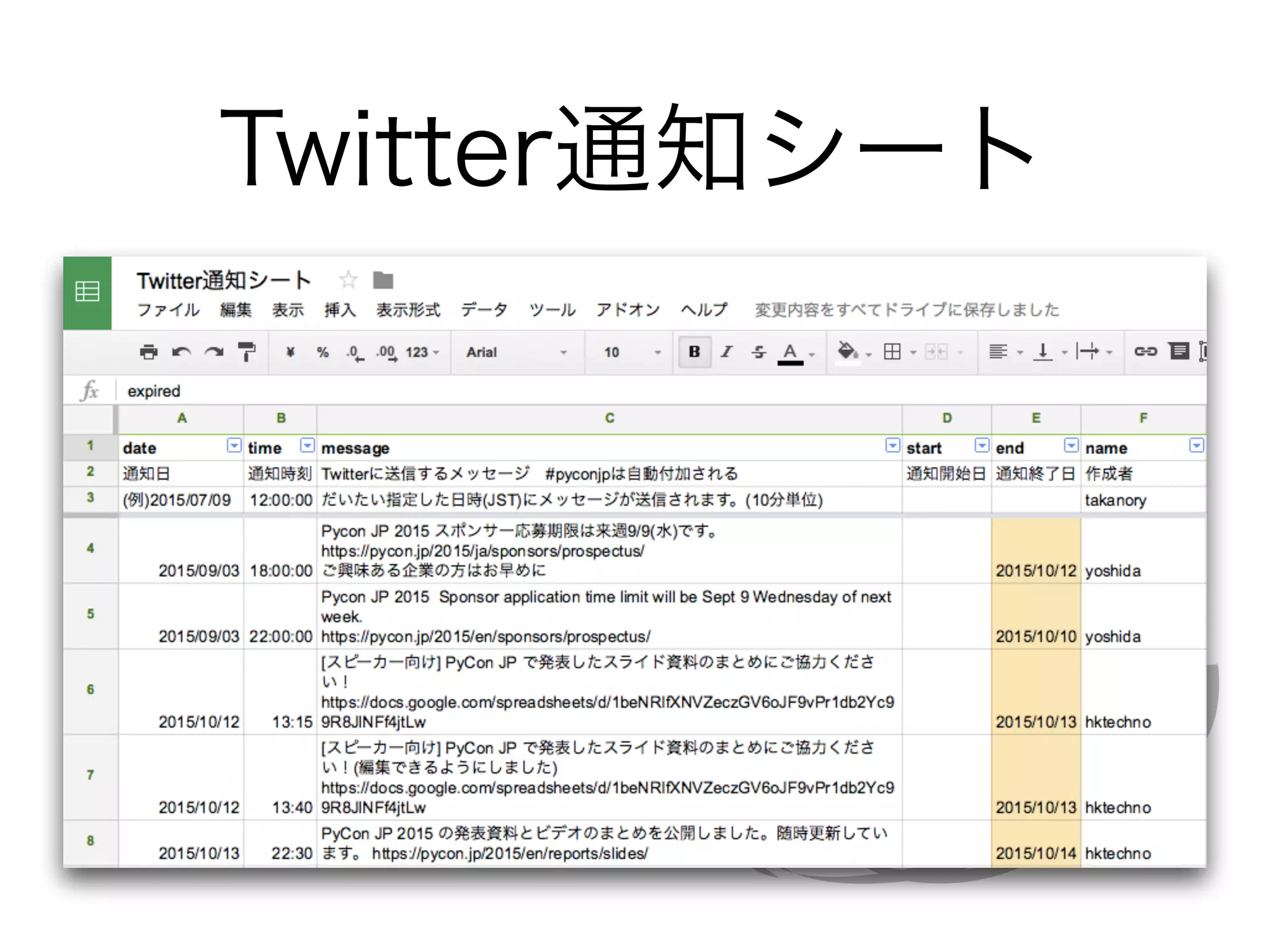Click the date cell (例)2015/07/09

pos(181,500)
